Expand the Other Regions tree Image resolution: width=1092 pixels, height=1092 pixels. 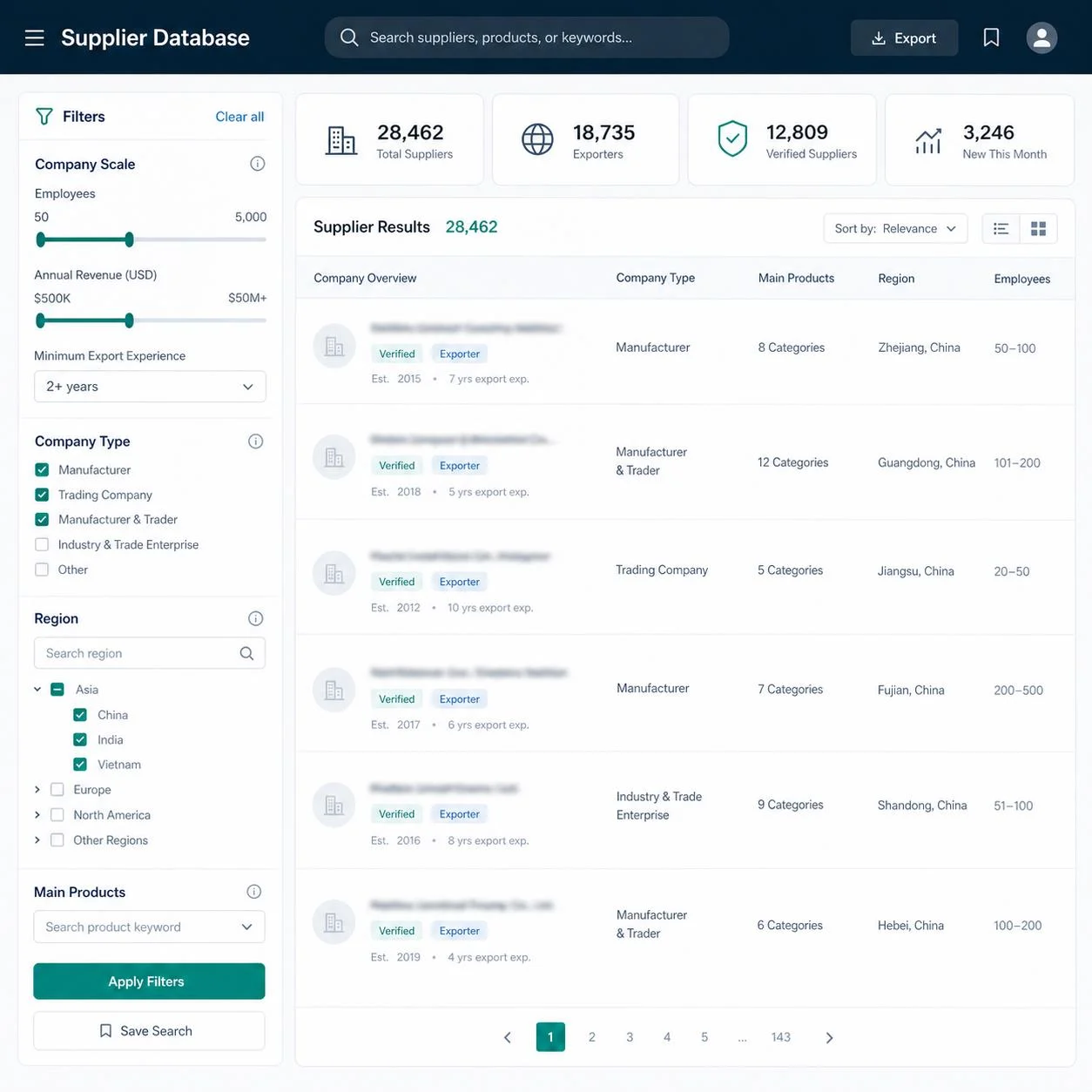(37, 840)
